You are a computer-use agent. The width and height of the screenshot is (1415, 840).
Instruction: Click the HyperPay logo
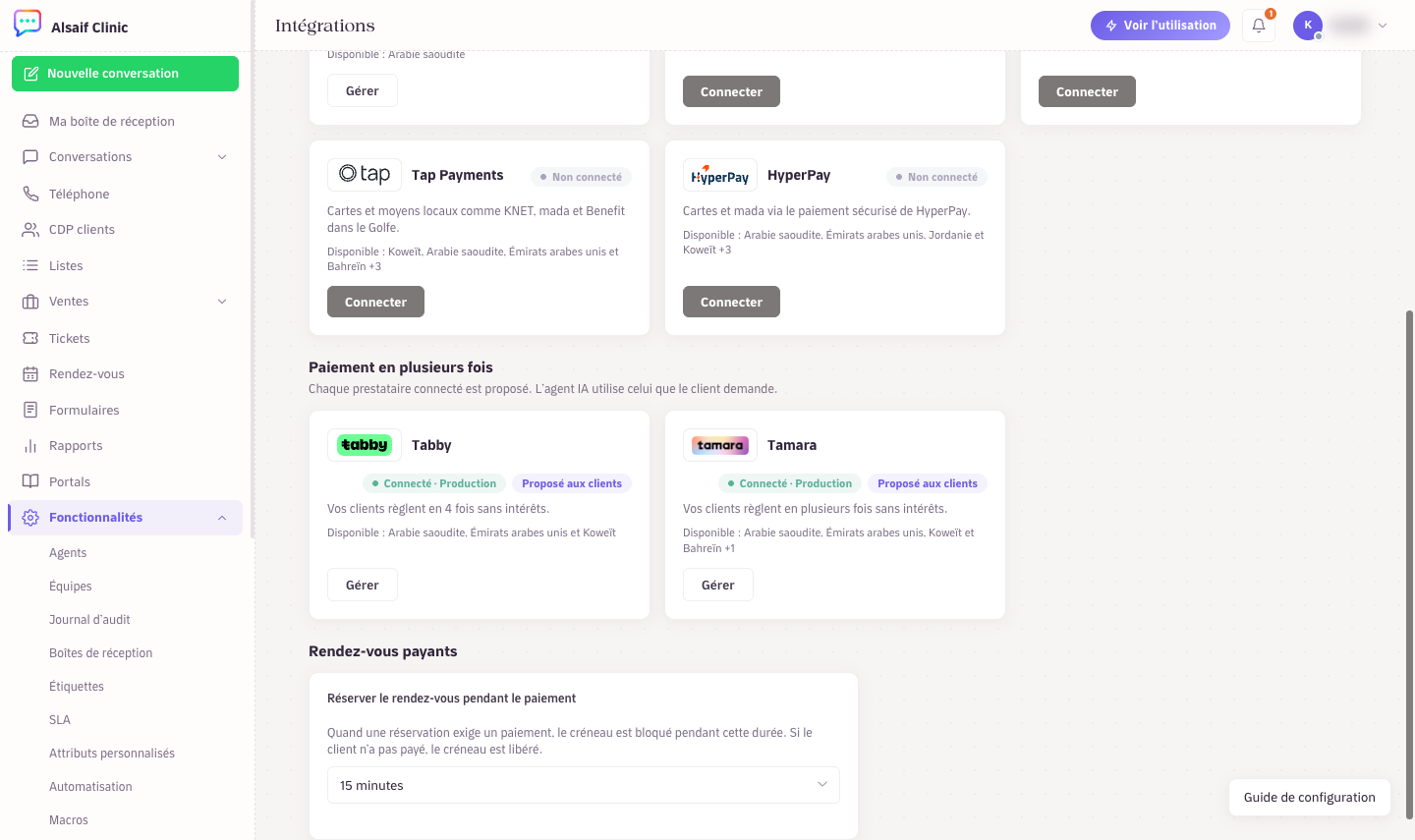click(720, 175)
